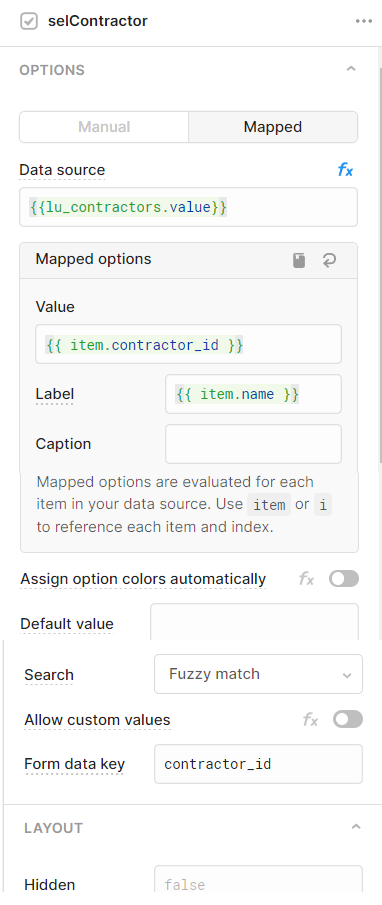
Task: Click the Value field with item.contractor_id
Action: [x=189, y=345]
